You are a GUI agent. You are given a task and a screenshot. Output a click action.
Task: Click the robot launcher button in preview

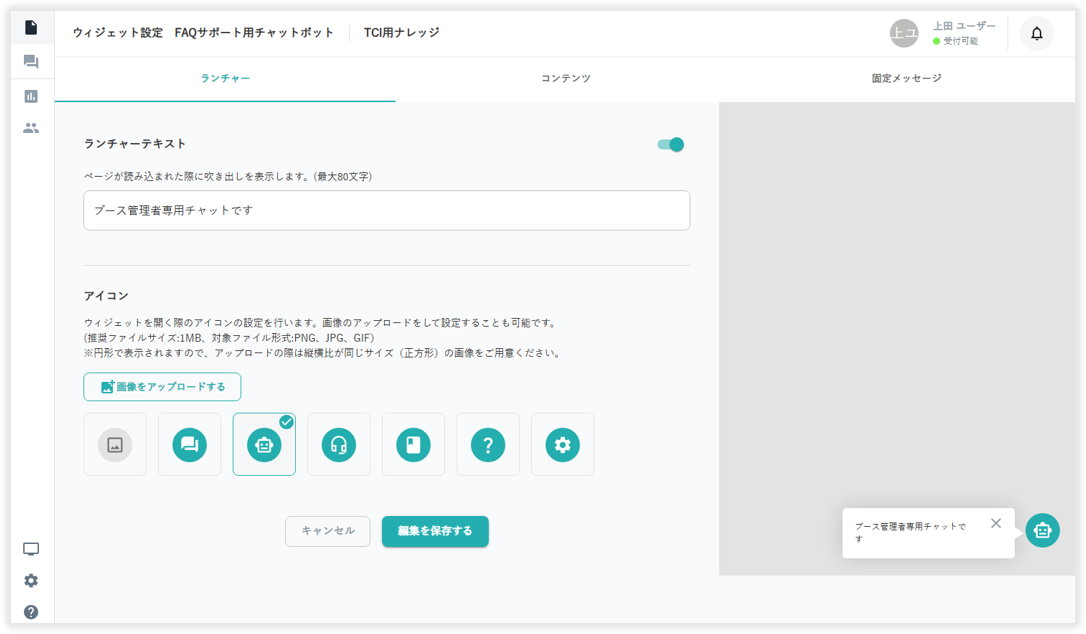click(x=1042, y=531)
